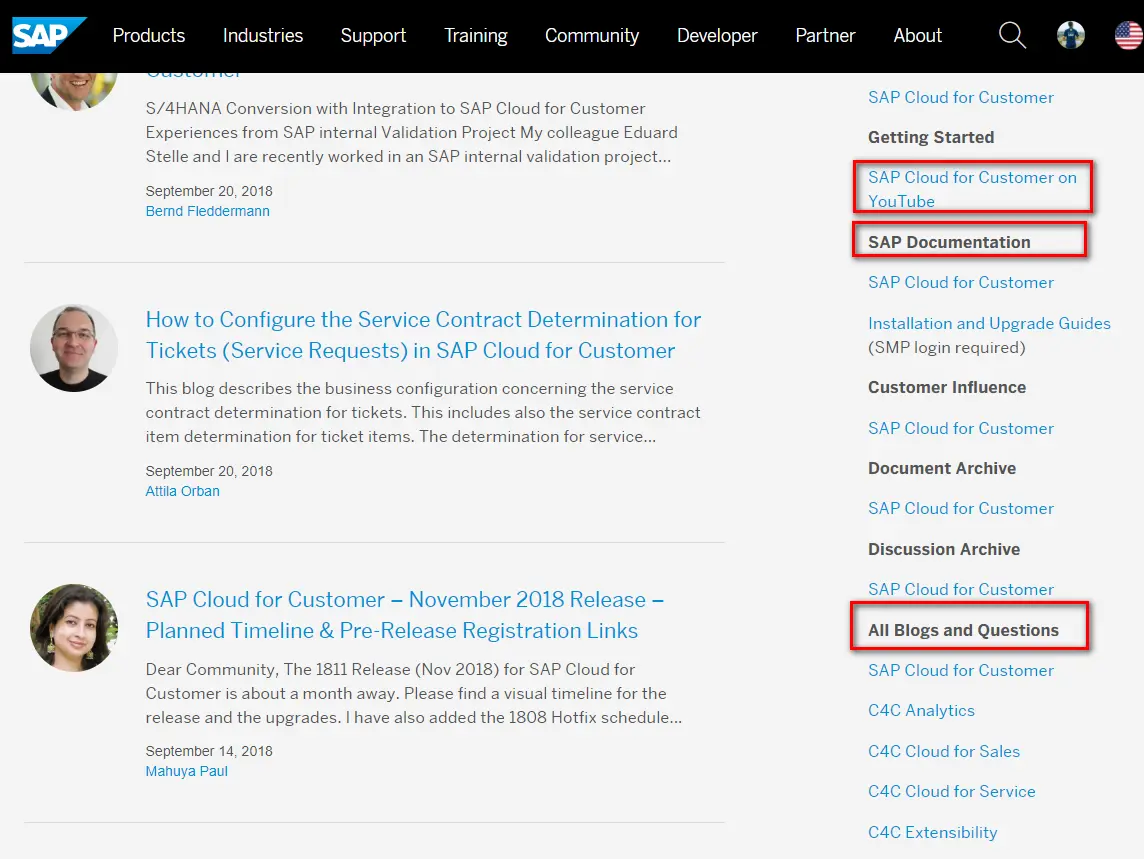Click the Document Archive heading
Image resolution: width=1144 pixels, height=859 pixels.
point(942,469)
